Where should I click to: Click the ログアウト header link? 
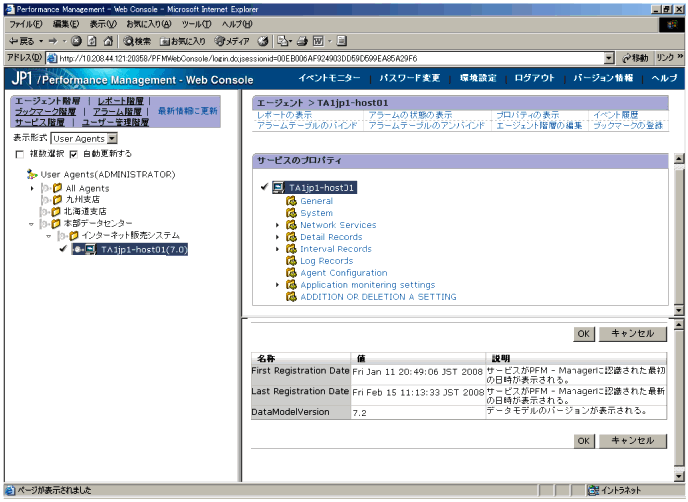tap(534, 77)
